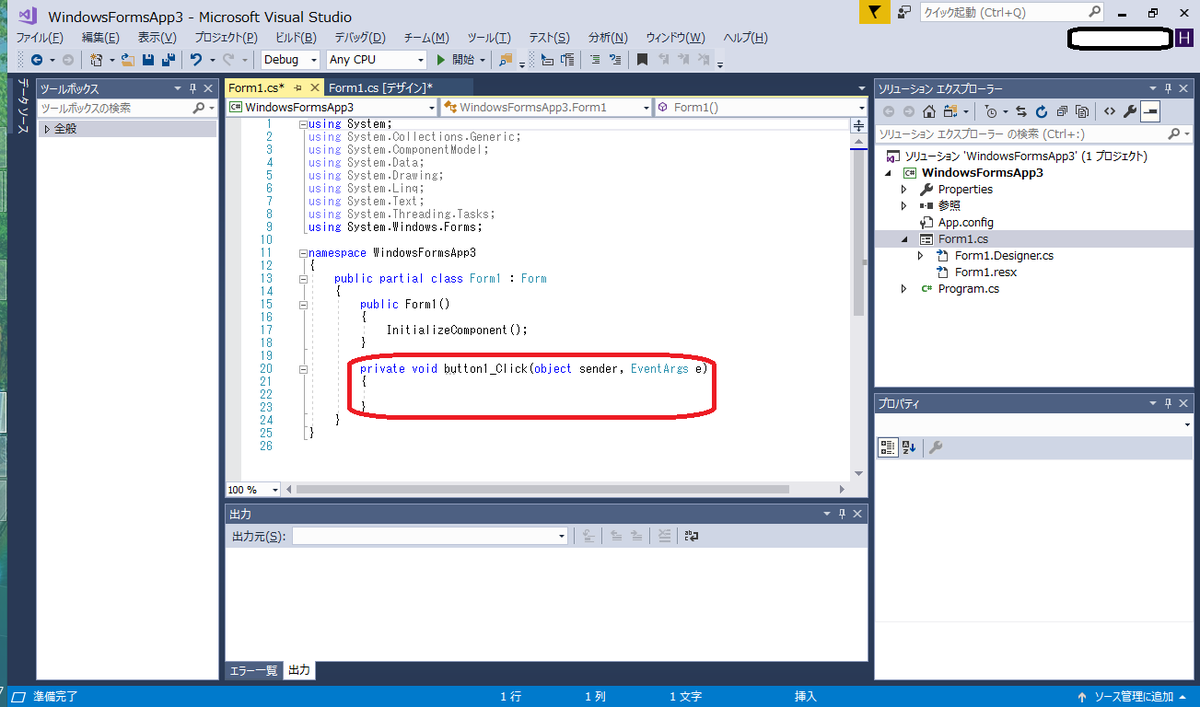Click ソース管理に追加 in status bar
Image resolution: width=1200 pixels, height=707 pixels.
click(x=1134, y=696)
